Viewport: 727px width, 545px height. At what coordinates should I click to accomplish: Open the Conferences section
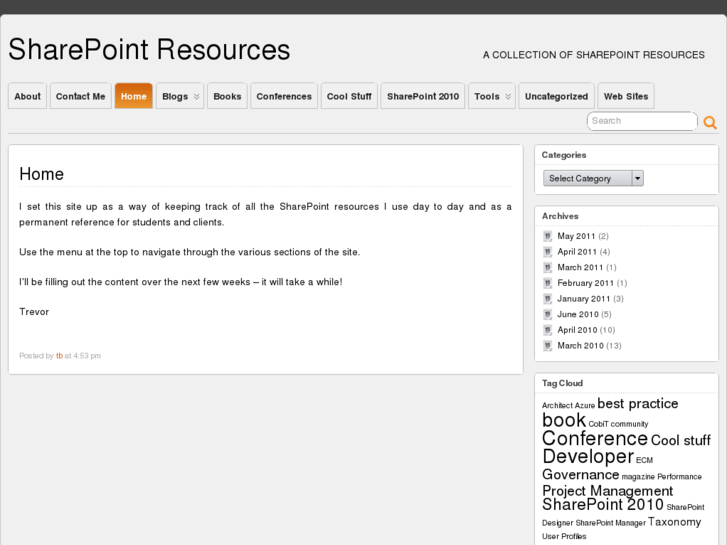284,96
